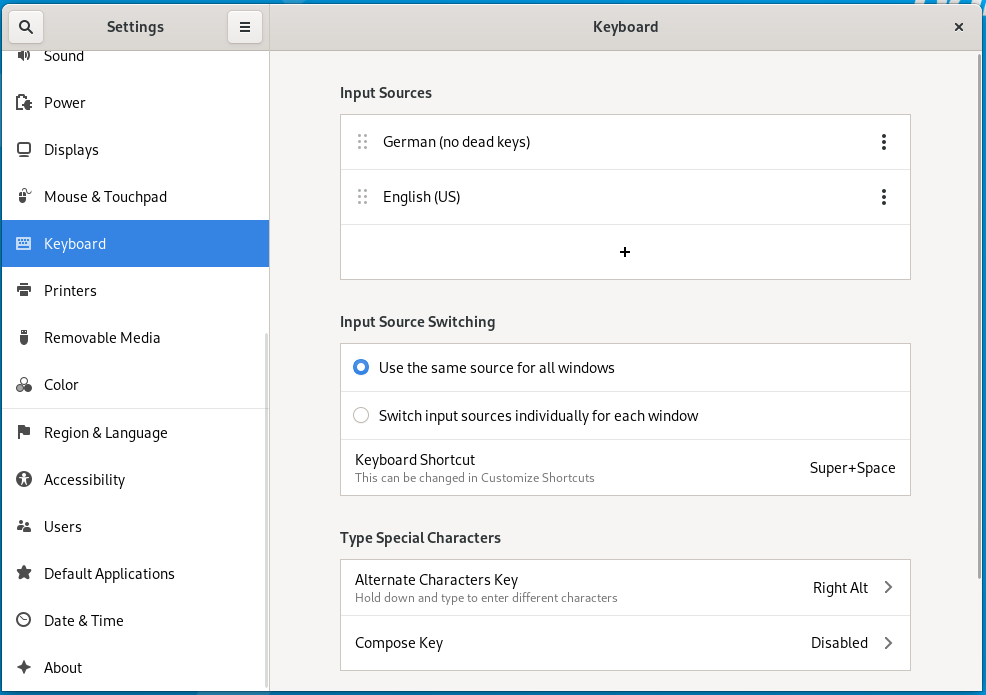Click the About sparkle icon
Image resolution: width=986 pixels, height=695 pixels.
24,667
